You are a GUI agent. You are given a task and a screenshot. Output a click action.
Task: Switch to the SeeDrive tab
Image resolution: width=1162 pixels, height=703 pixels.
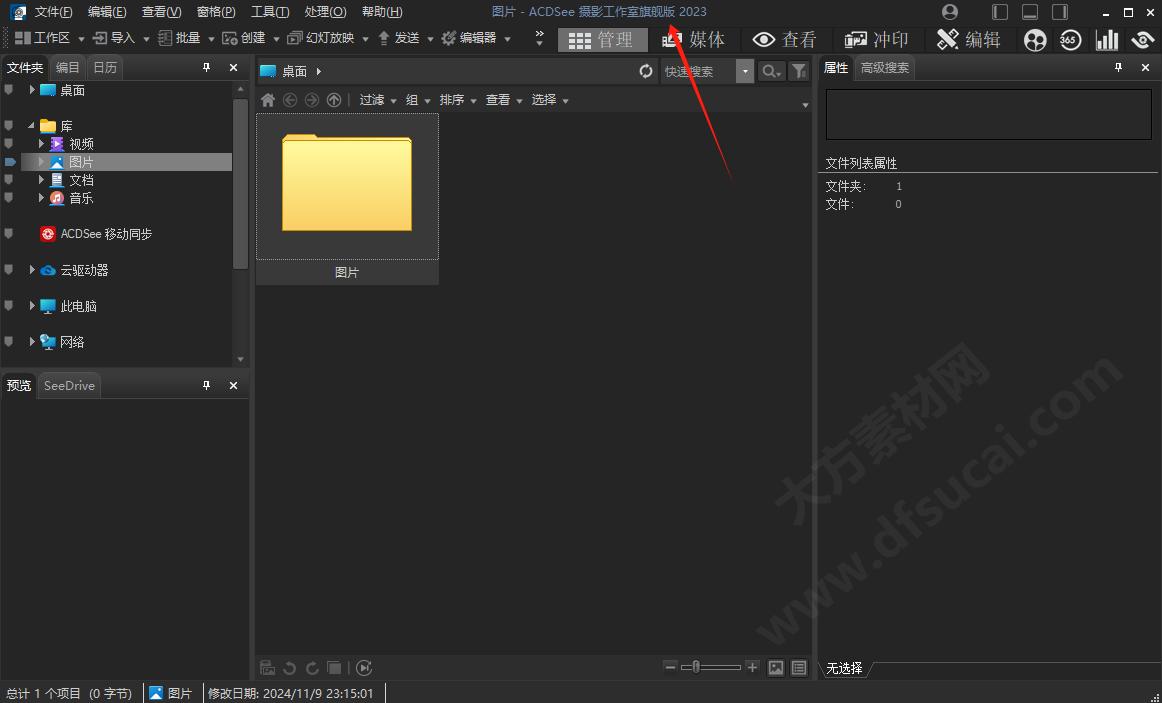[x=69, y=385]
